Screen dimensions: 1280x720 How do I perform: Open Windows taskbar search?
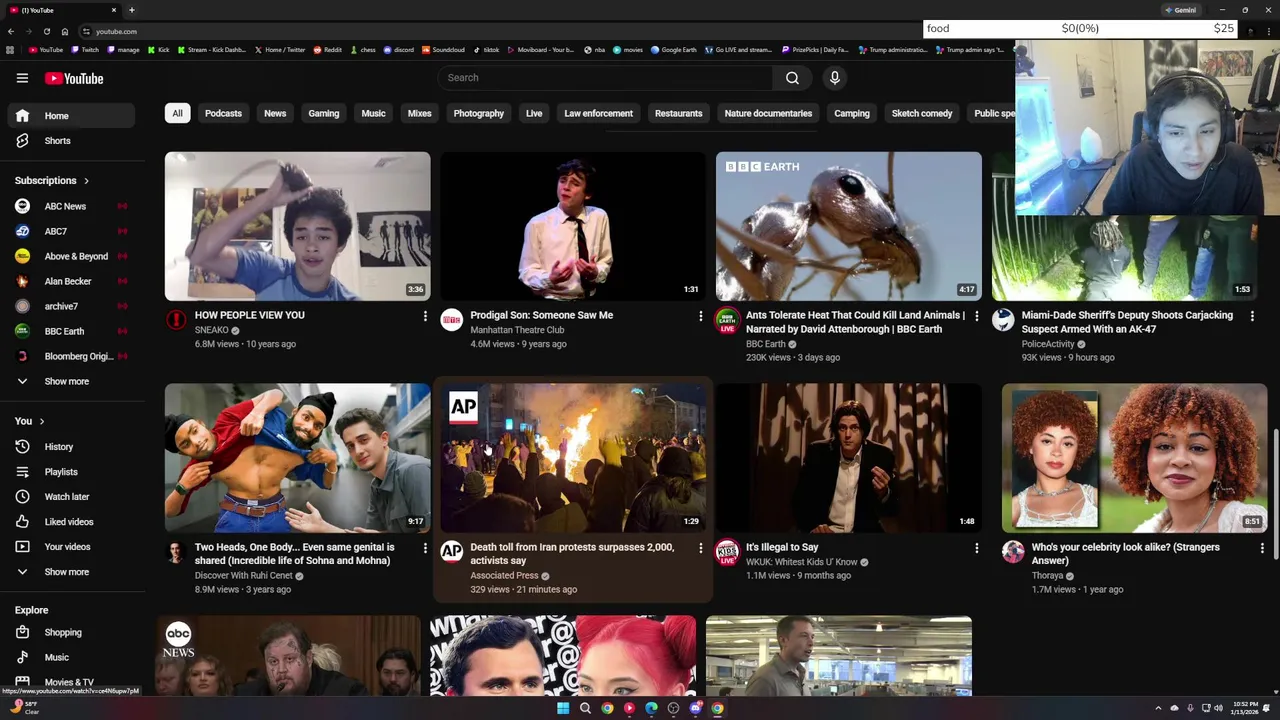pos(585,708)
